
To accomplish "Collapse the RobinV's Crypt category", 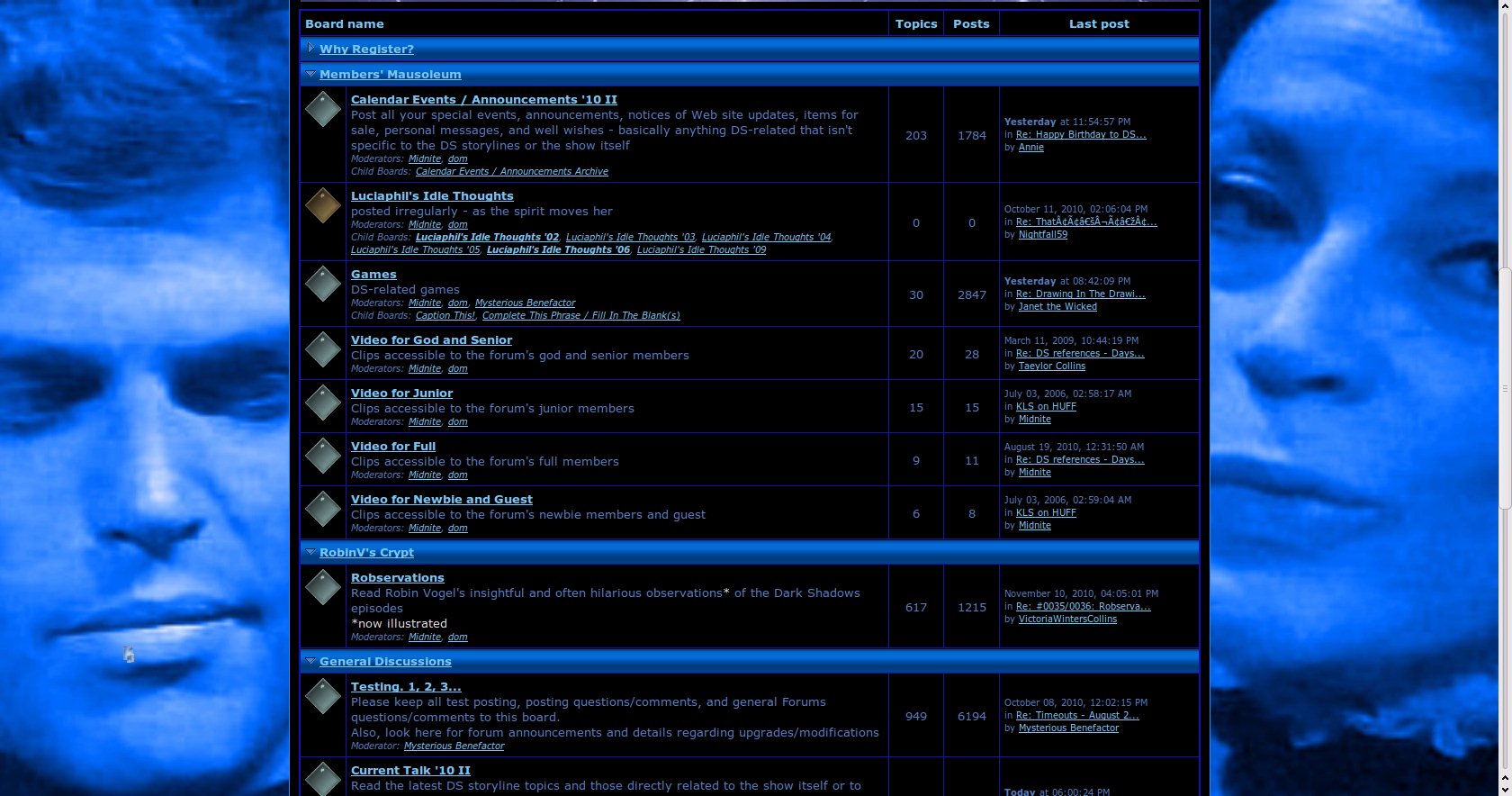I will (310, 552).
